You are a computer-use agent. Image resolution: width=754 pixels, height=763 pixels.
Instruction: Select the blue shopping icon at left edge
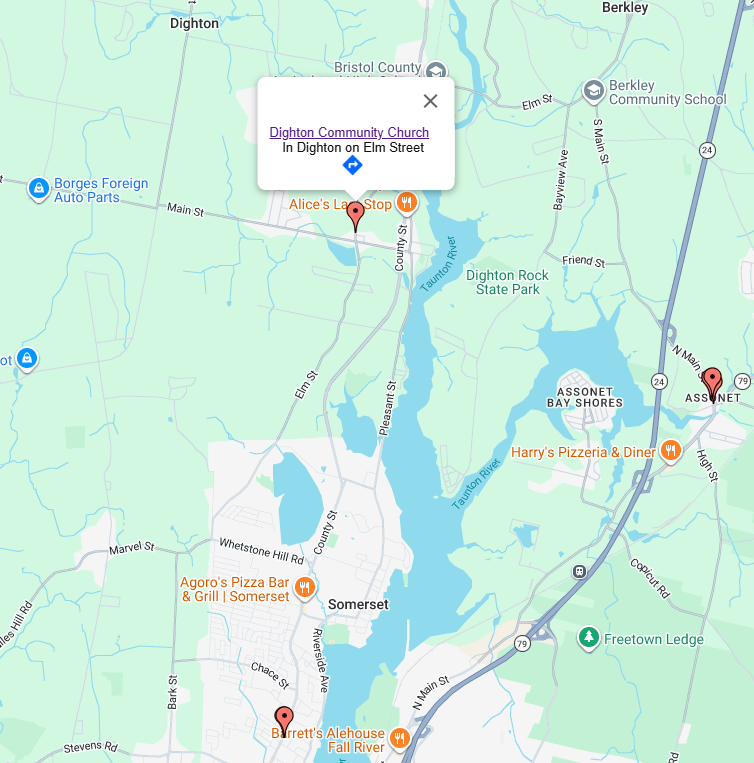(27, 359)
